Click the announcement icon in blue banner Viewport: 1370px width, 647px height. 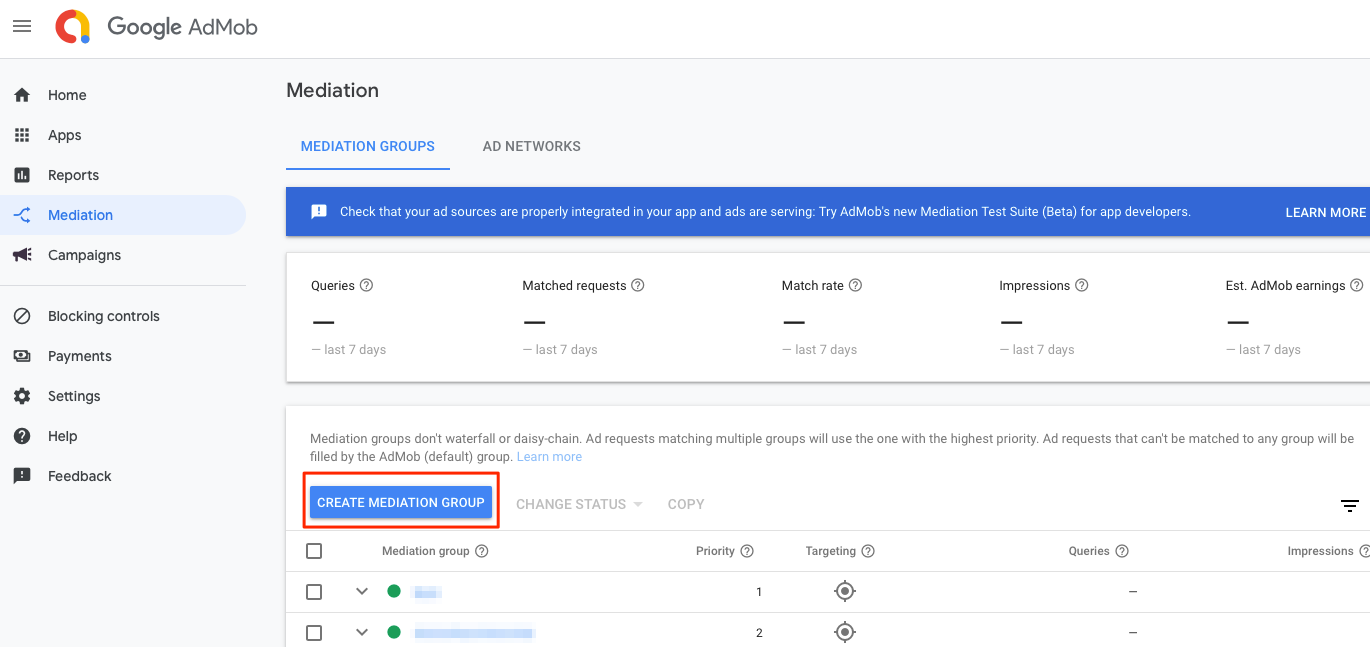pos(319,212)
